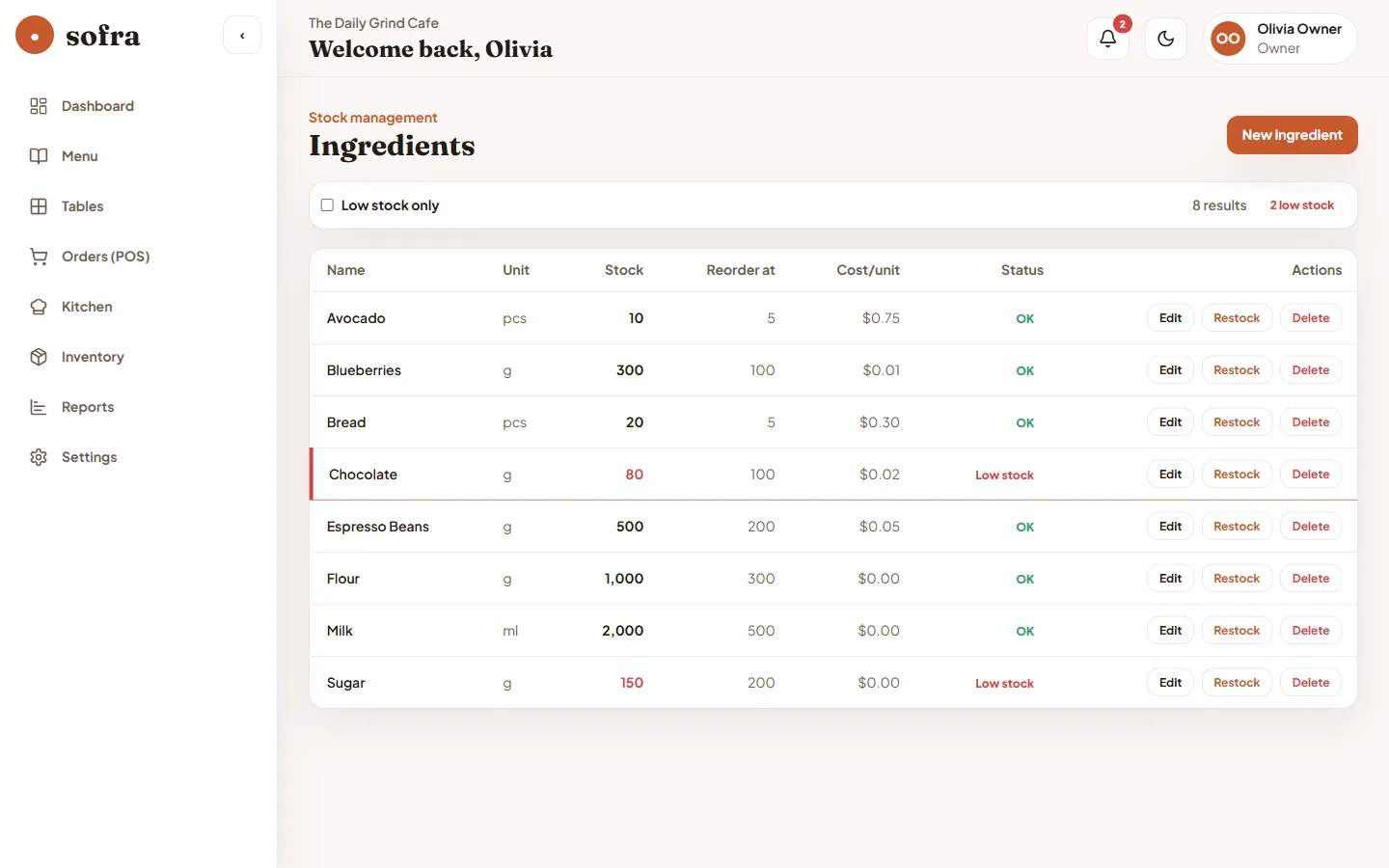Enable the Low stock only checkbox
1389x868 pixels.
(x=327, y=205)
